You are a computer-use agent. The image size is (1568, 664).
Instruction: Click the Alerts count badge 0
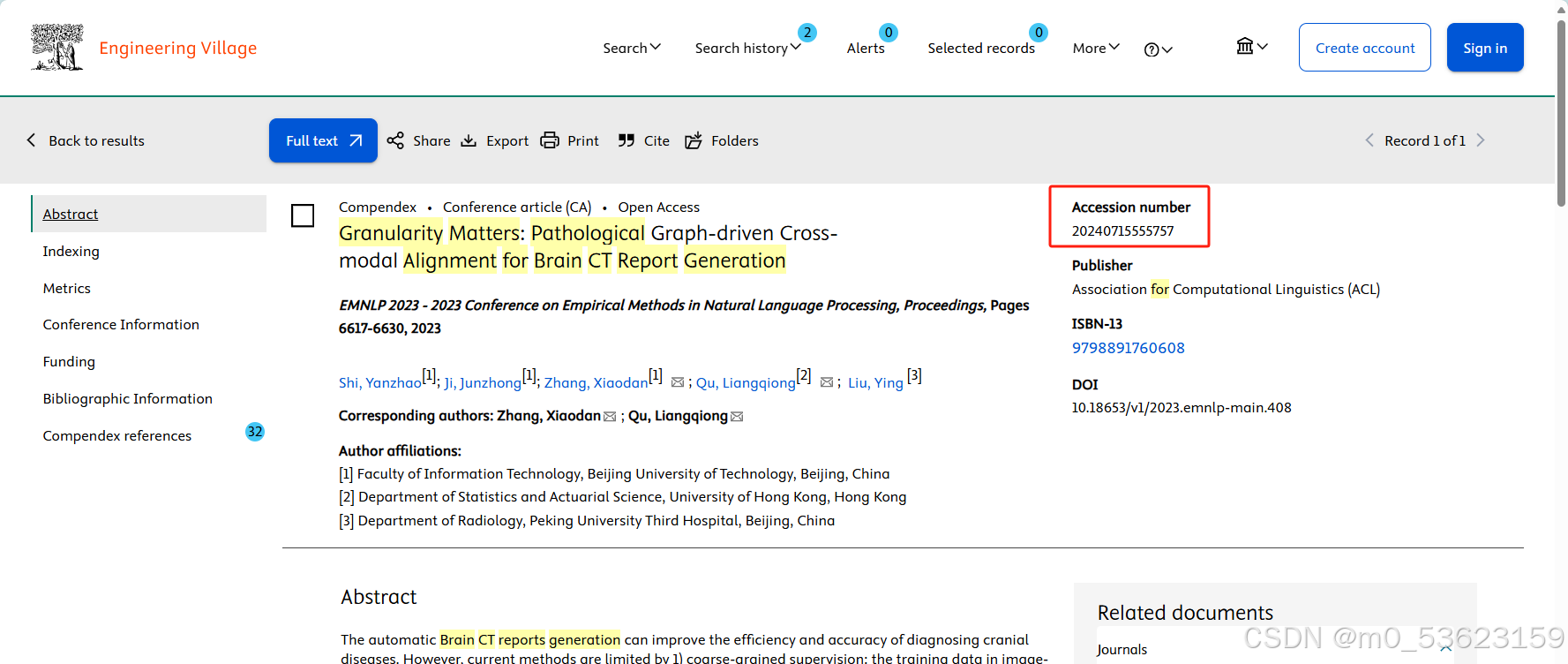coord(889,33)
